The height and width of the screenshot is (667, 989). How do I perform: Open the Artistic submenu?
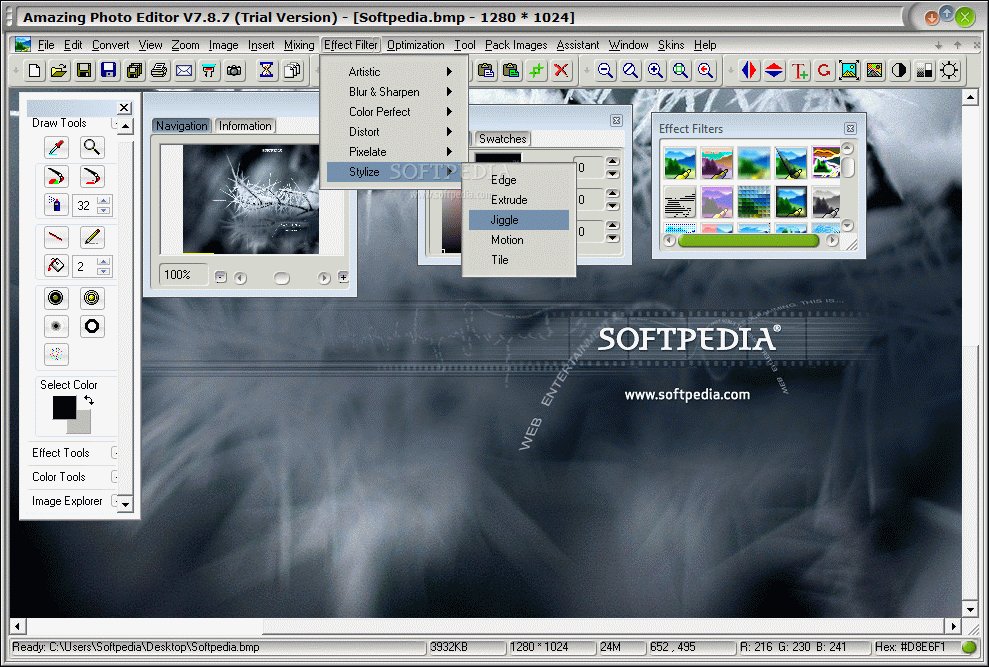[x=394, y=72]
